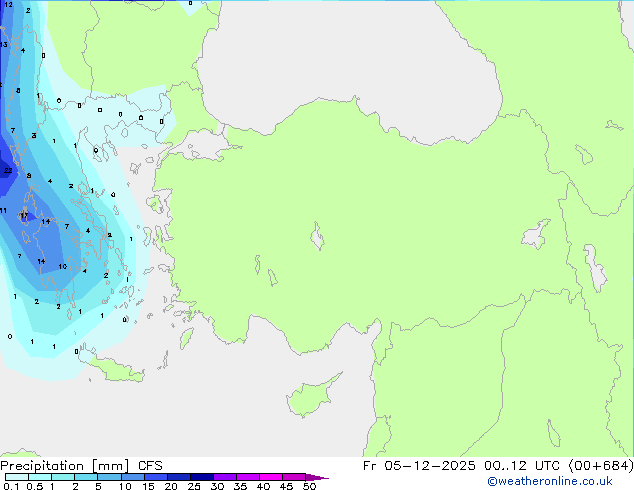Click the legend scale label '0.1'
The height and width of the screenshot is (490, 634).
[11, 486]
